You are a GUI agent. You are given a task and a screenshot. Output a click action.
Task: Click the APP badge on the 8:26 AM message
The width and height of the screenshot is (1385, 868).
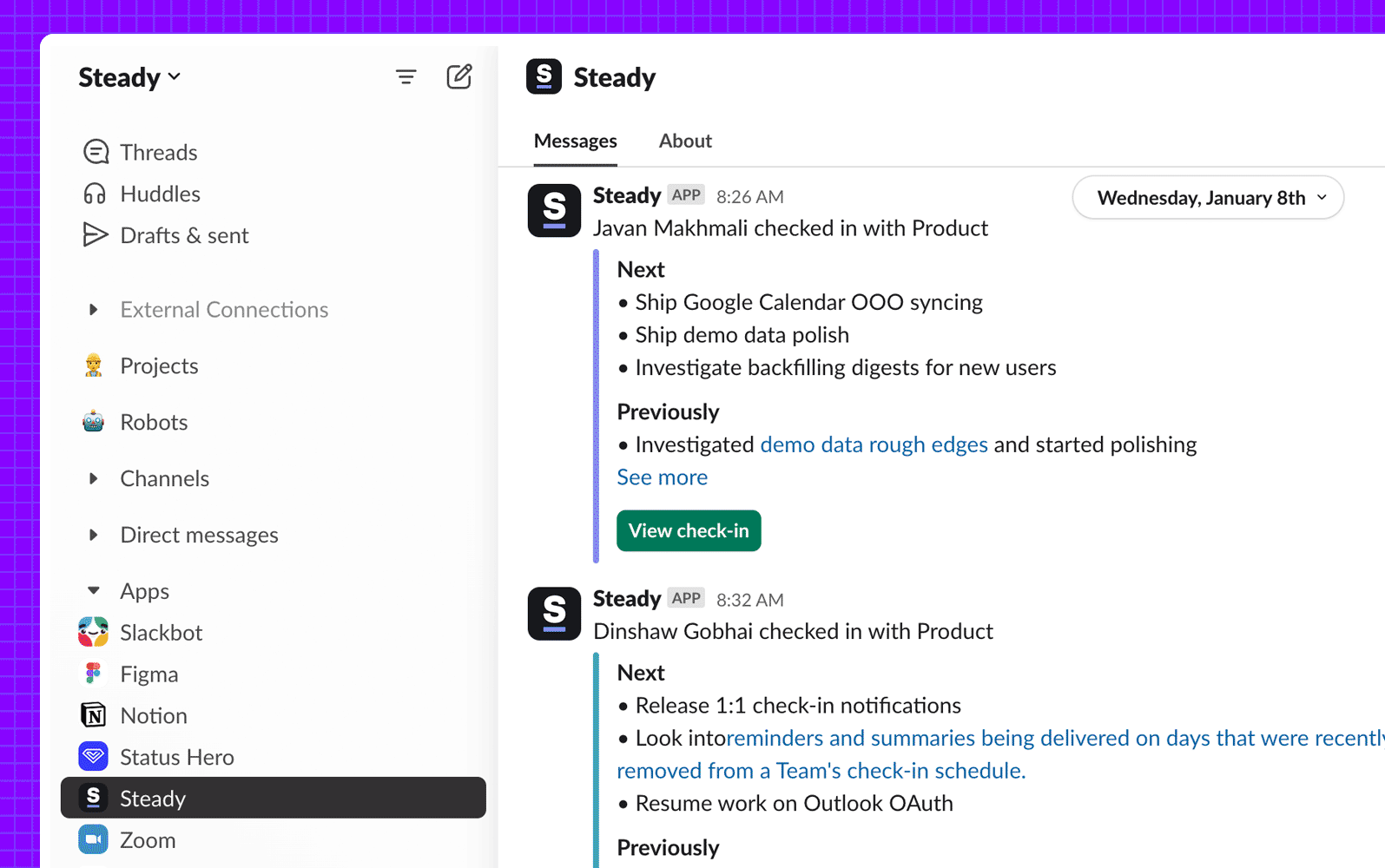pyautogui.click(x=686, y=195)
